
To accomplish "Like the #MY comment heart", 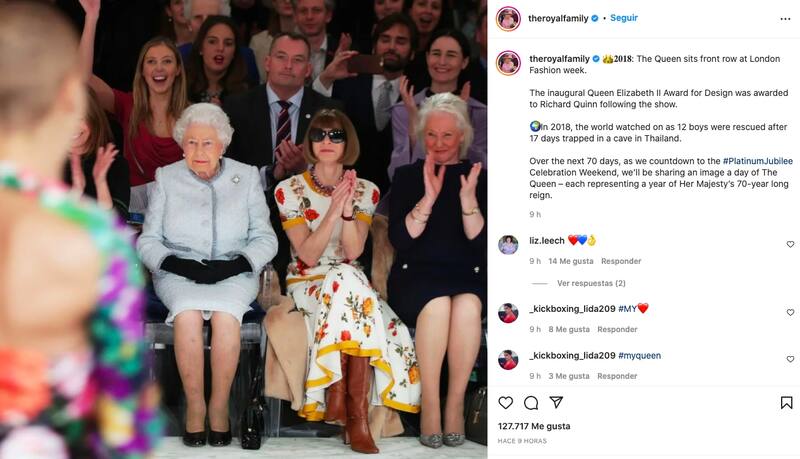I will point(790,312).
